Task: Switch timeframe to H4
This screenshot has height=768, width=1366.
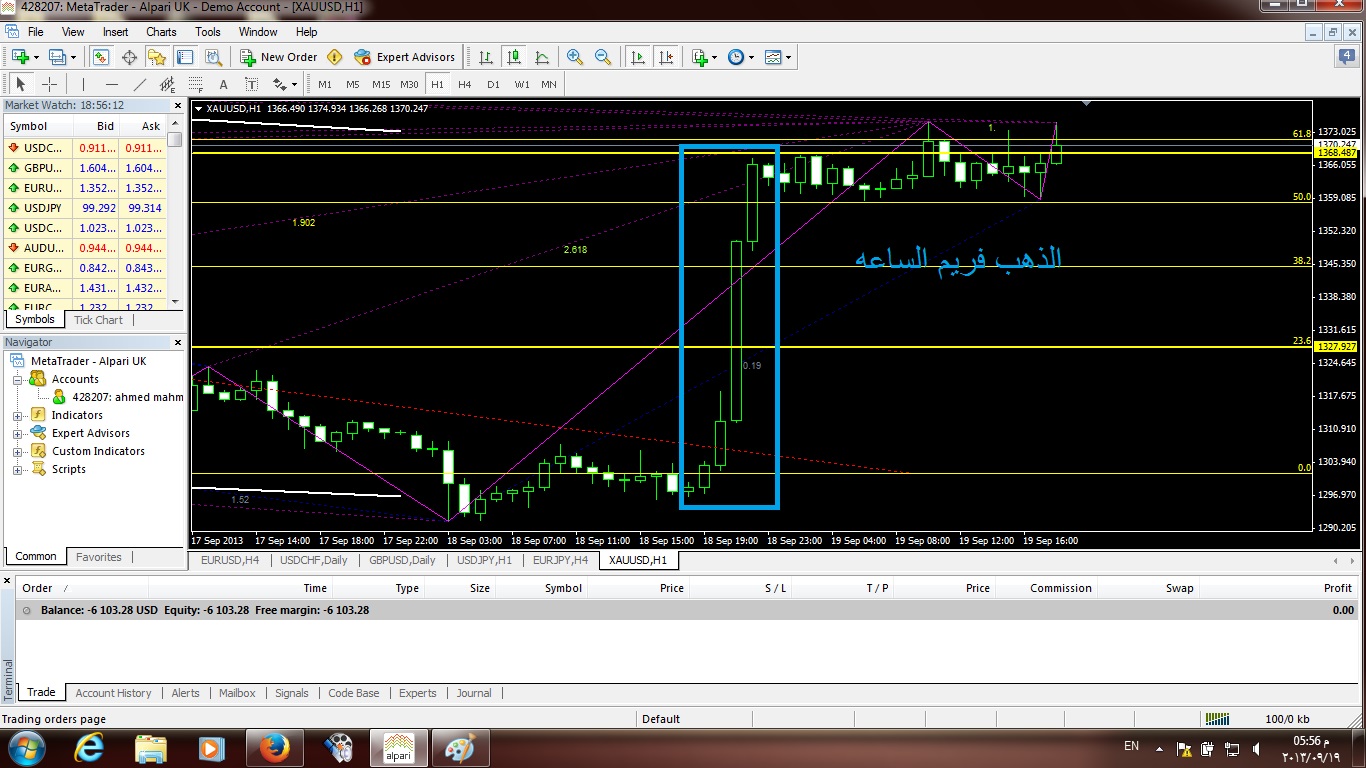Action: pyautogui.click(x=465, y=84)
